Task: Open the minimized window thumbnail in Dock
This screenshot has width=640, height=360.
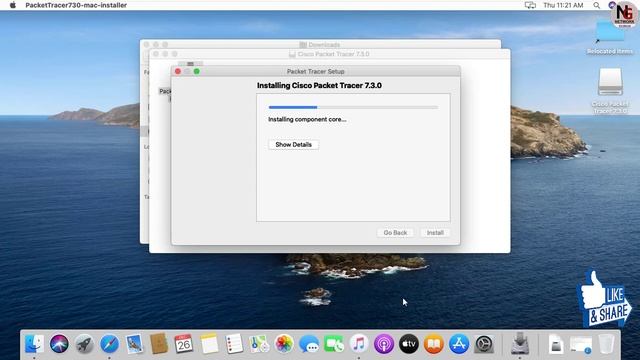Action: [580, 345]
